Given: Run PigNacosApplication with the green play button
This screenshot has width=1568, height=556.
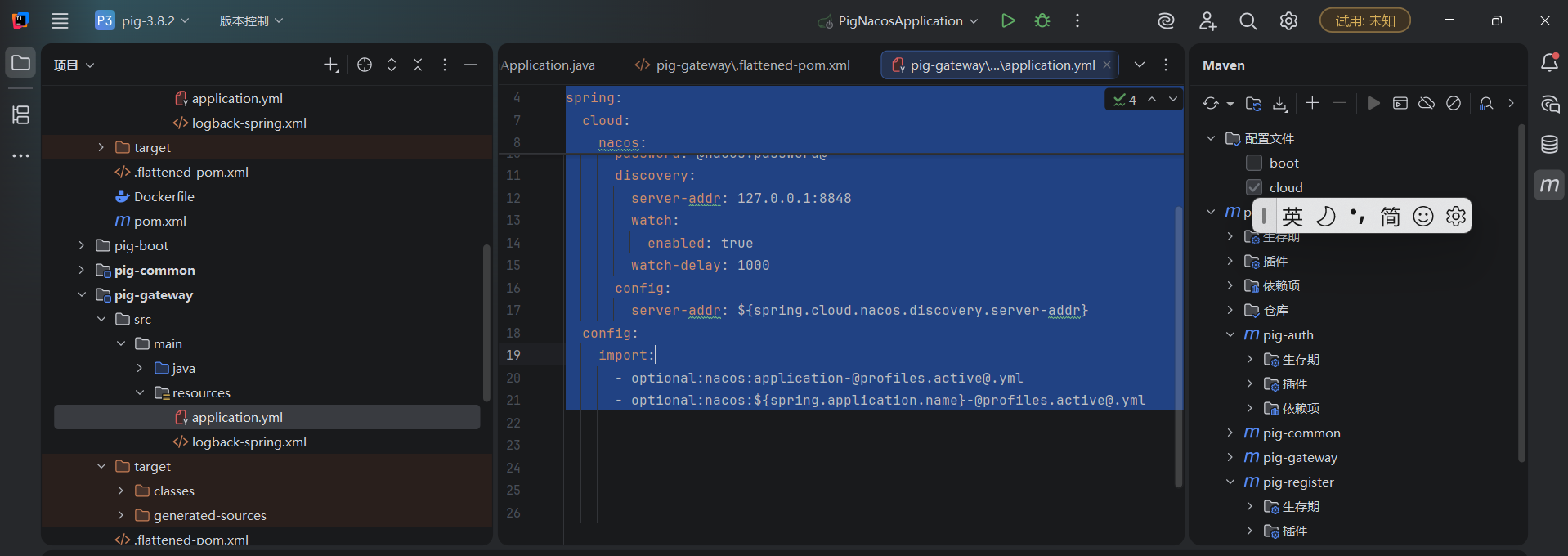Looking at the screenshot, I should pyautogui.click(x=1008, y=20).
